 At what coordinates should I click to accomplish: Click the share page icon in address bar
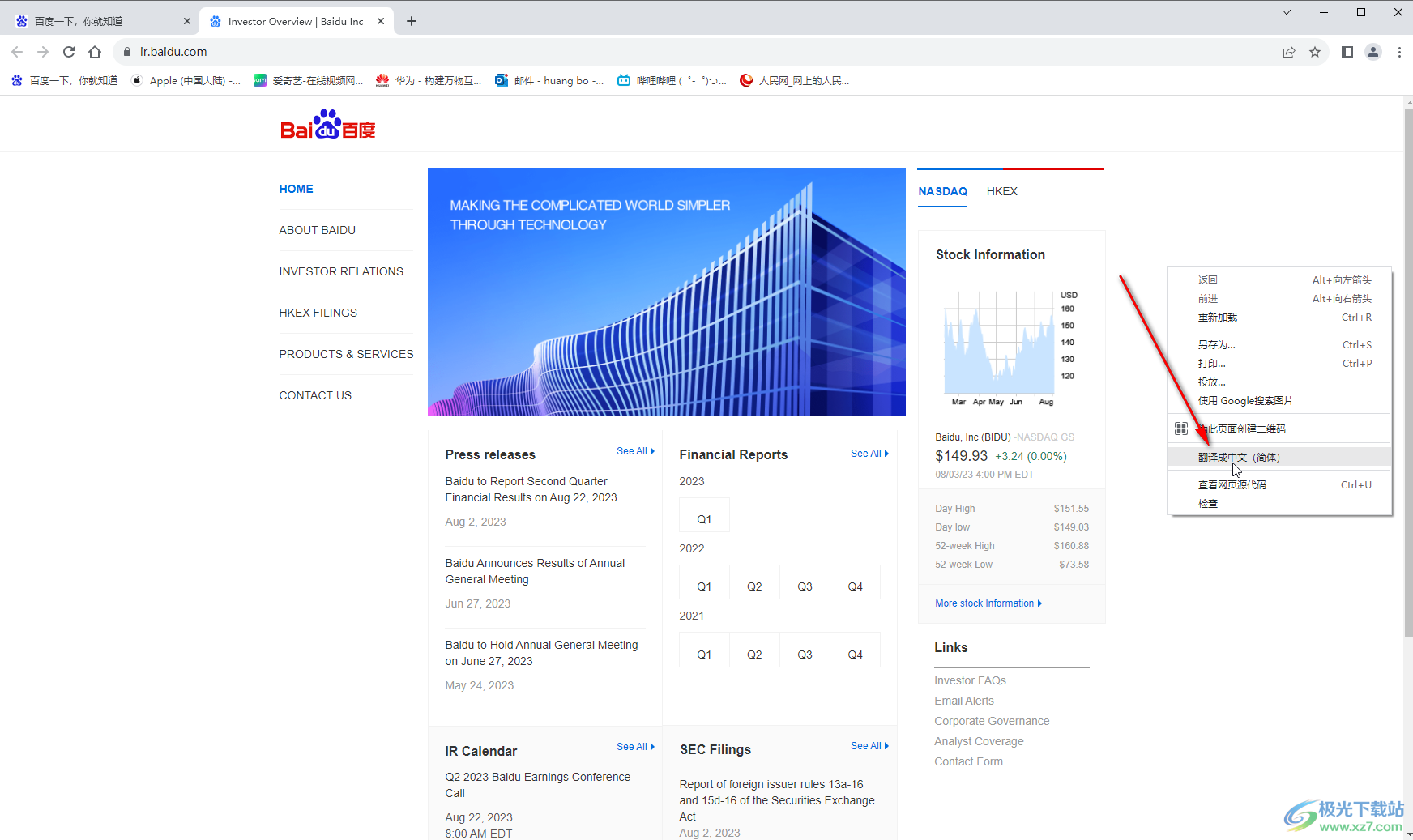pos(1289,52)
